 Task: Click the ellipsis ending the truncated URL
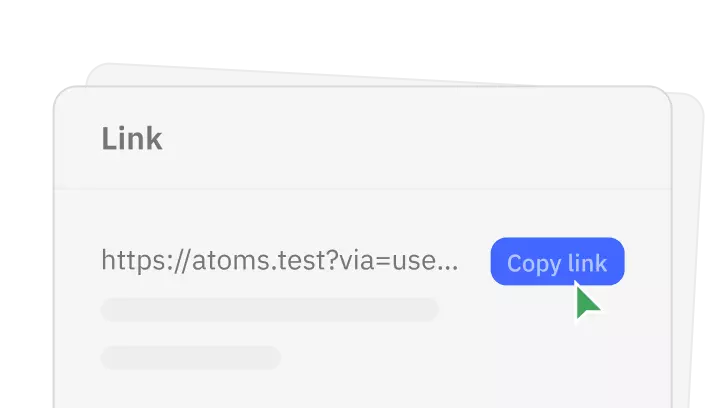click(x=448, y=265)
